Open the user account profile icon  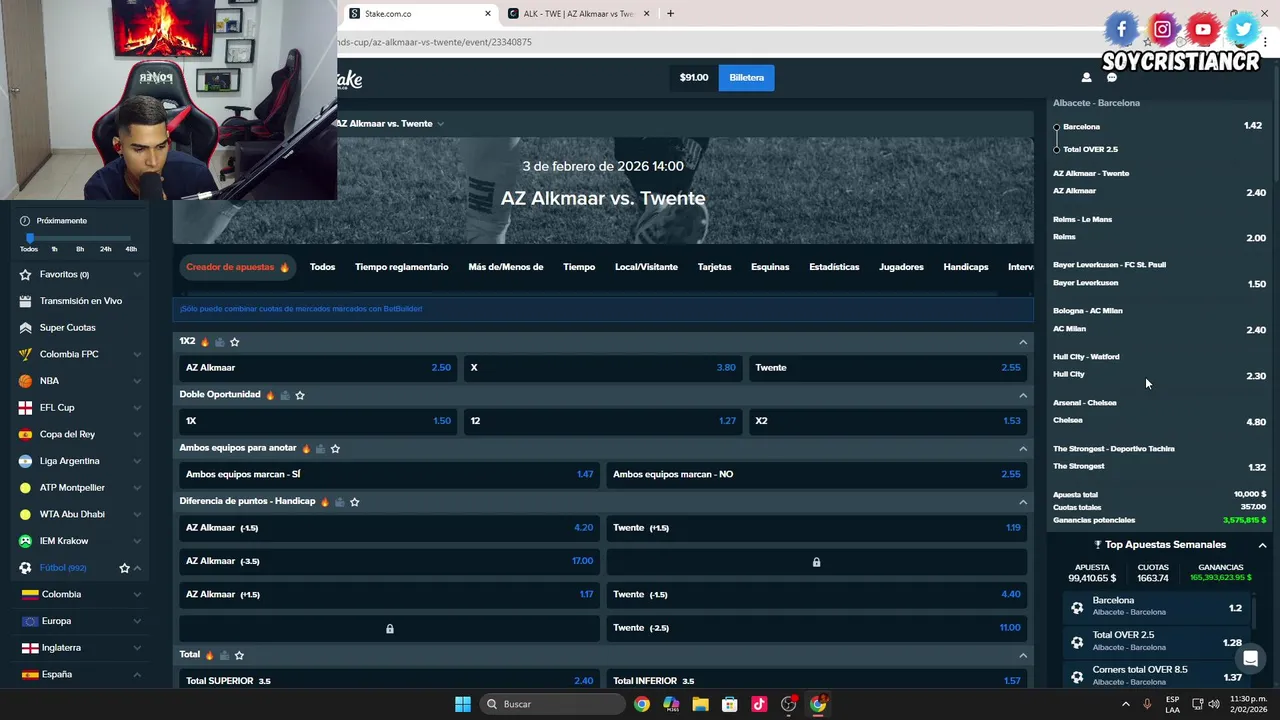click(x=1086, y=77)
